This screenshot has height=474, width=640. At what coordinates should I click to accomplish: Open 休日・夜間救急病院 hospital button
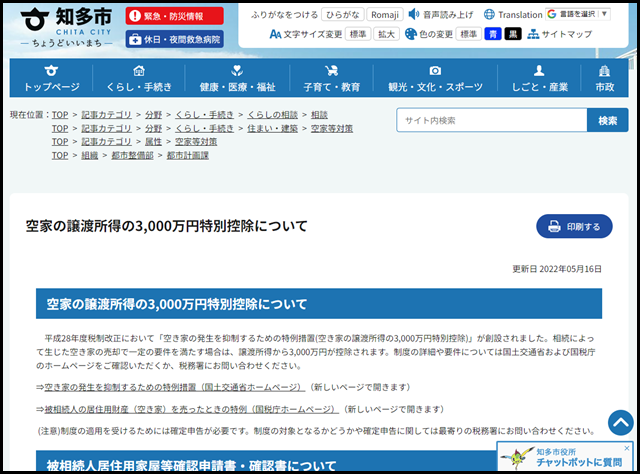click(174, 39)
